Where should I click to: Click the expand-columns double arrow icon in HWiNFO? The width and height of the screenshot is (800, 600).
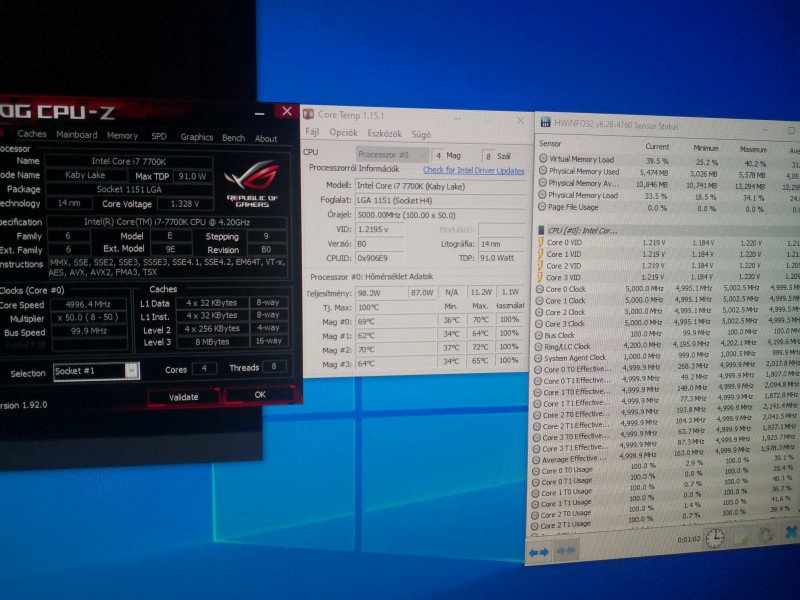[x=539, y=553]
